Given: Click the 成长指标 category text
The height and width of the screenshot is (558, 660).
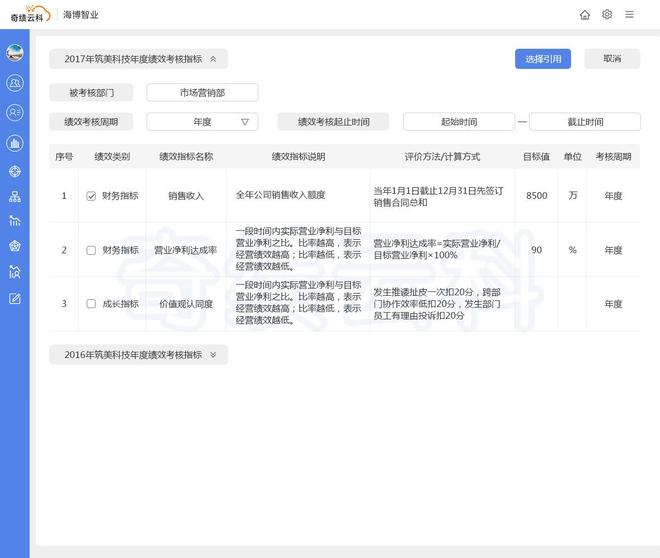Looking at the screenshot, I should tap(120, 304).
